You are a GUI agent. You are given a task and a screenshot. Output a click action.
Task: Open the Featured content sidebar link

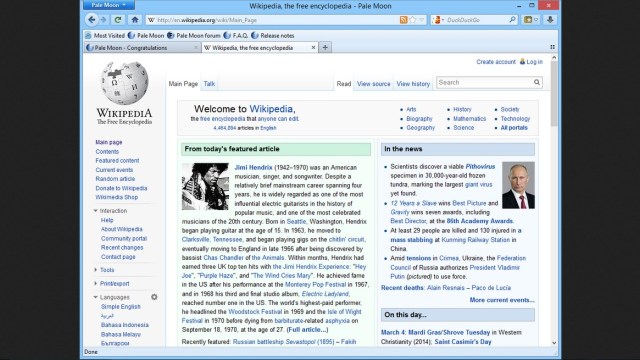(117, 160)
